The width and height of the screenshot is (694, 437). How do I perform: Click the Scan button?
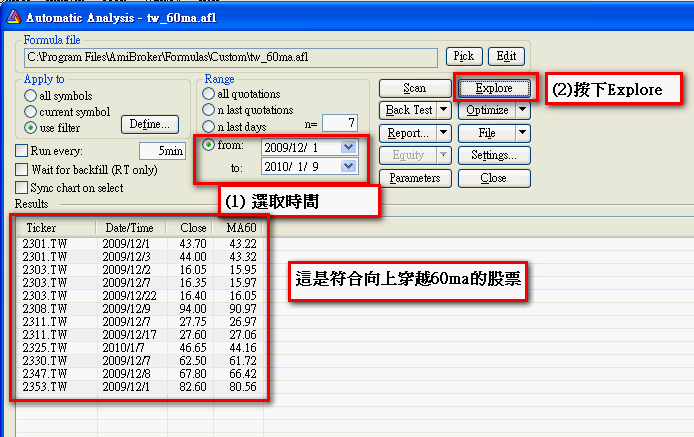click(x=415, y=88)
